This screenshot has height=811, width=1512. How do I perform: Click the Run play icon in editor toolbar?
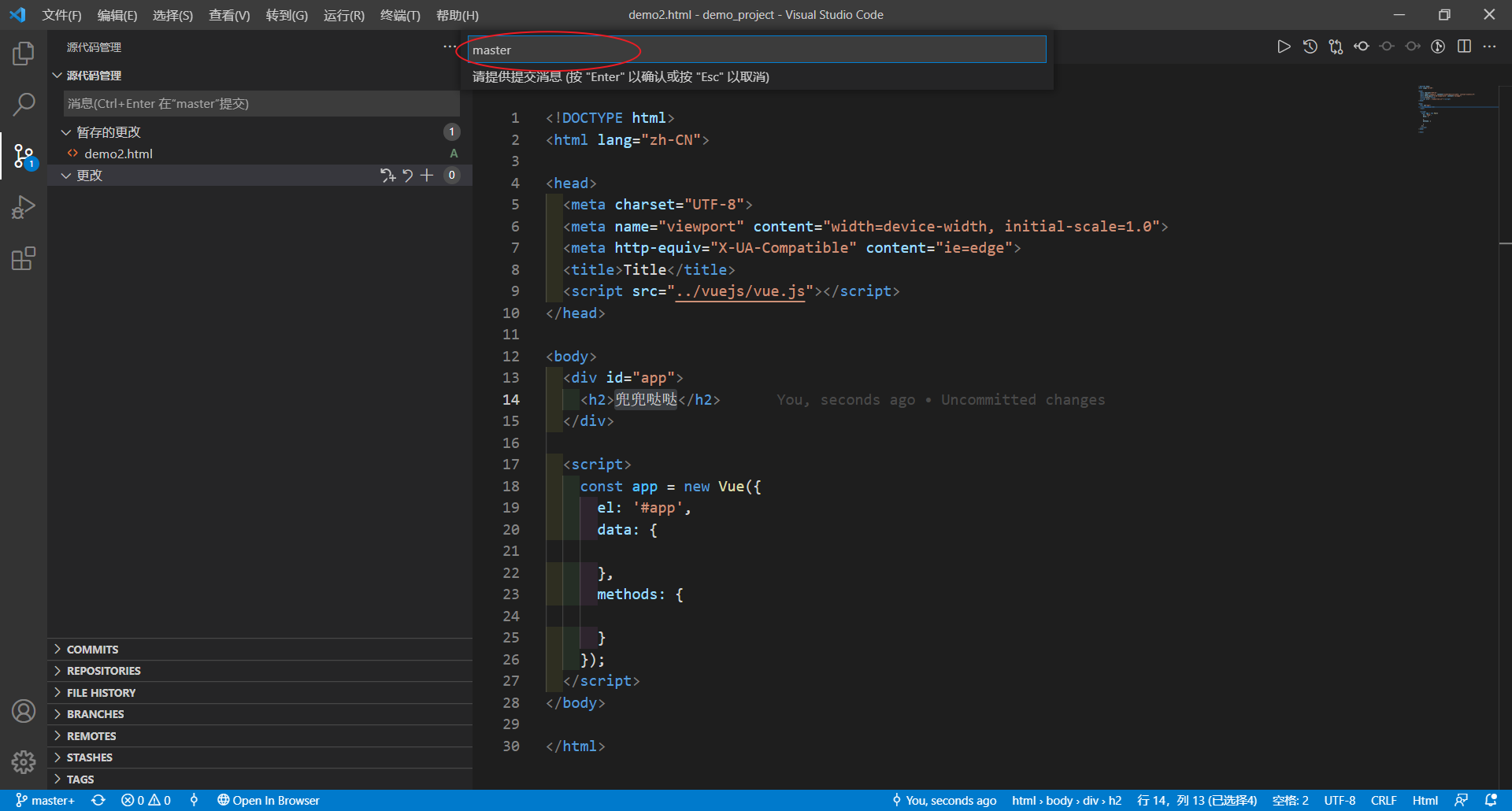tap(1284, 46)
